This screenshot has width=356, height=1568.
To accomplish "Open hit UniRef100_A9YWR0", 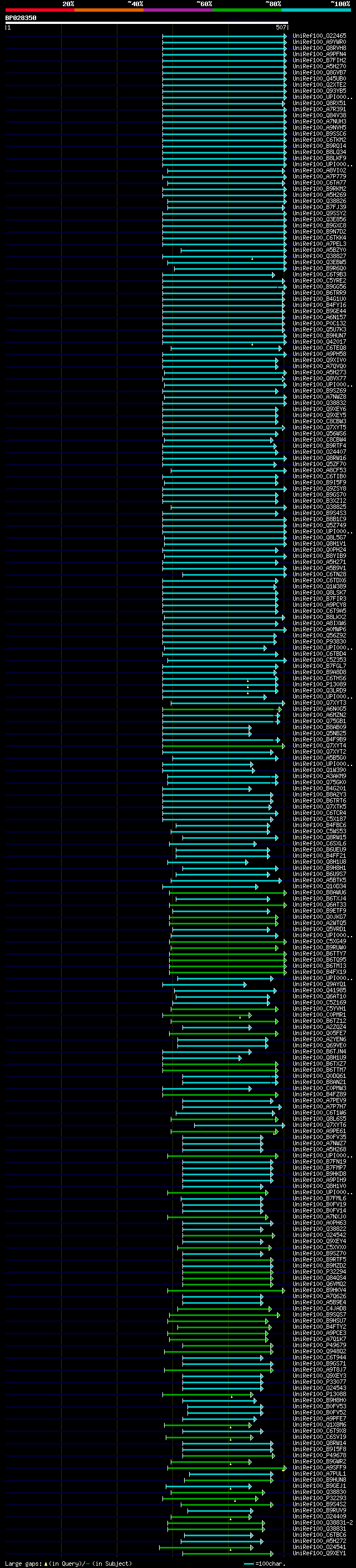I will coord(319,42).
